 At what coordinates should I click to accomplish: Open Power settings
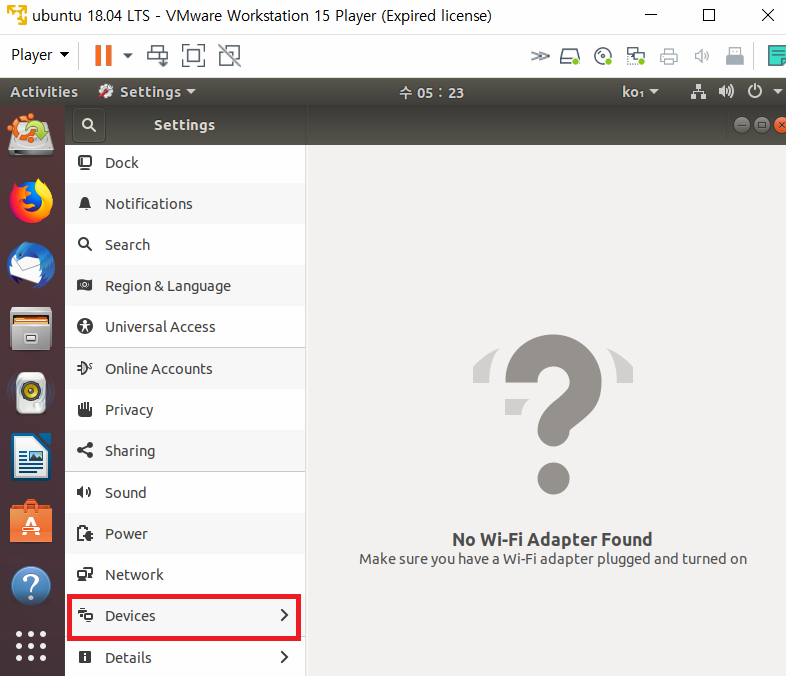click(185, 534)
